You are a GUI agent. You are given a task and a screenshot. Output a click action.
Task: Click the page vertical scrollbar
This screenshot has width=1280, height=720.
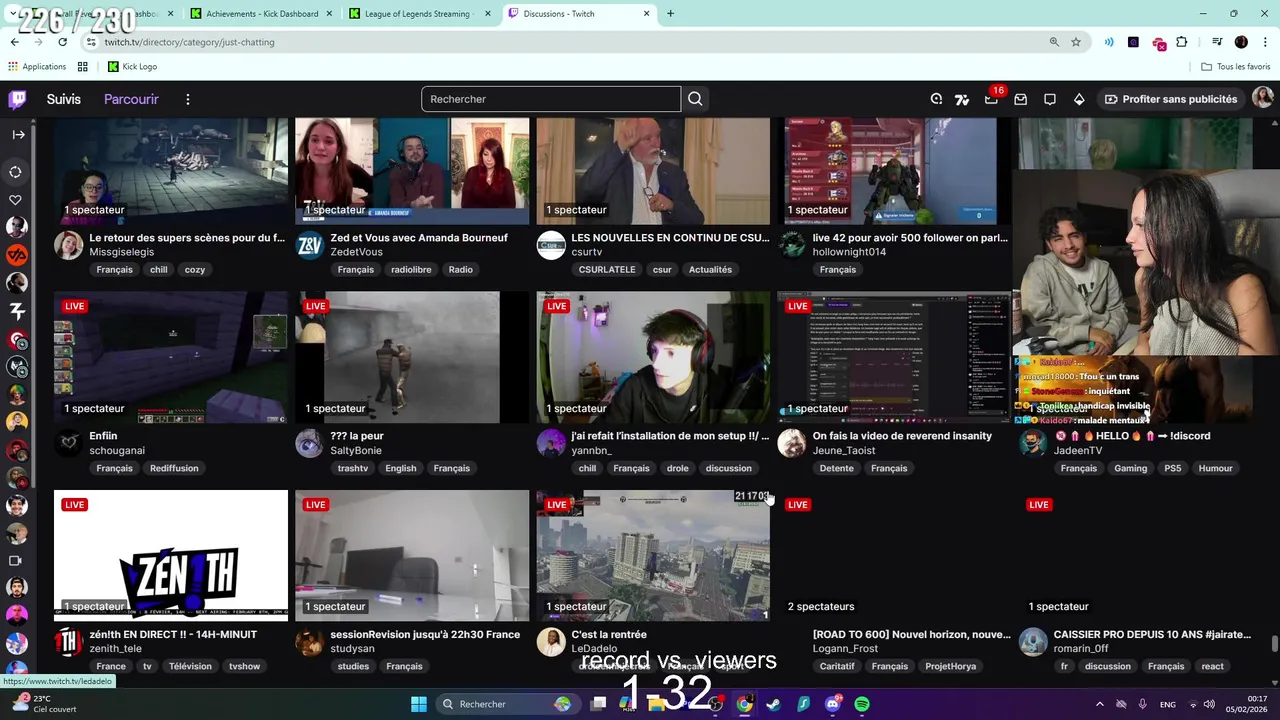click(x=1274, y=642)
